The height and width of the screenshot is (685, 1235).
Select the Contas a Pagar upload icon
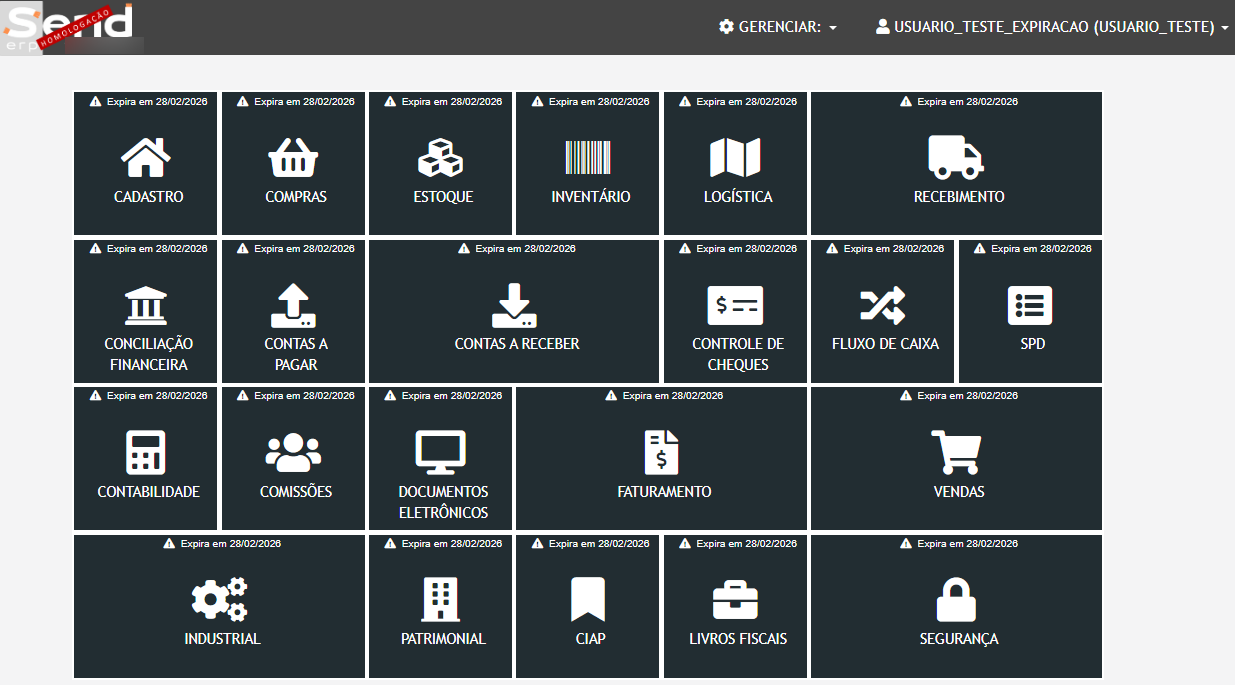click(294, 306)
